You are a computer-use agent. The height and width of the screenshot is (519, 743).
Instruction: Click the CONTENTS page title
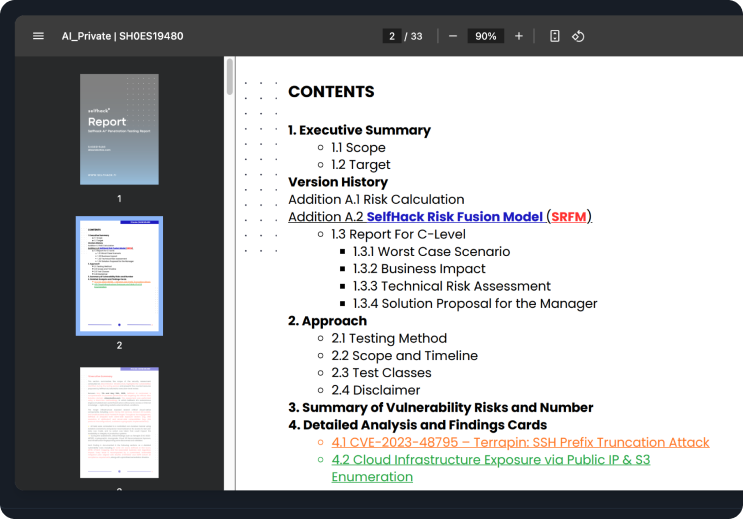(331, 91)
